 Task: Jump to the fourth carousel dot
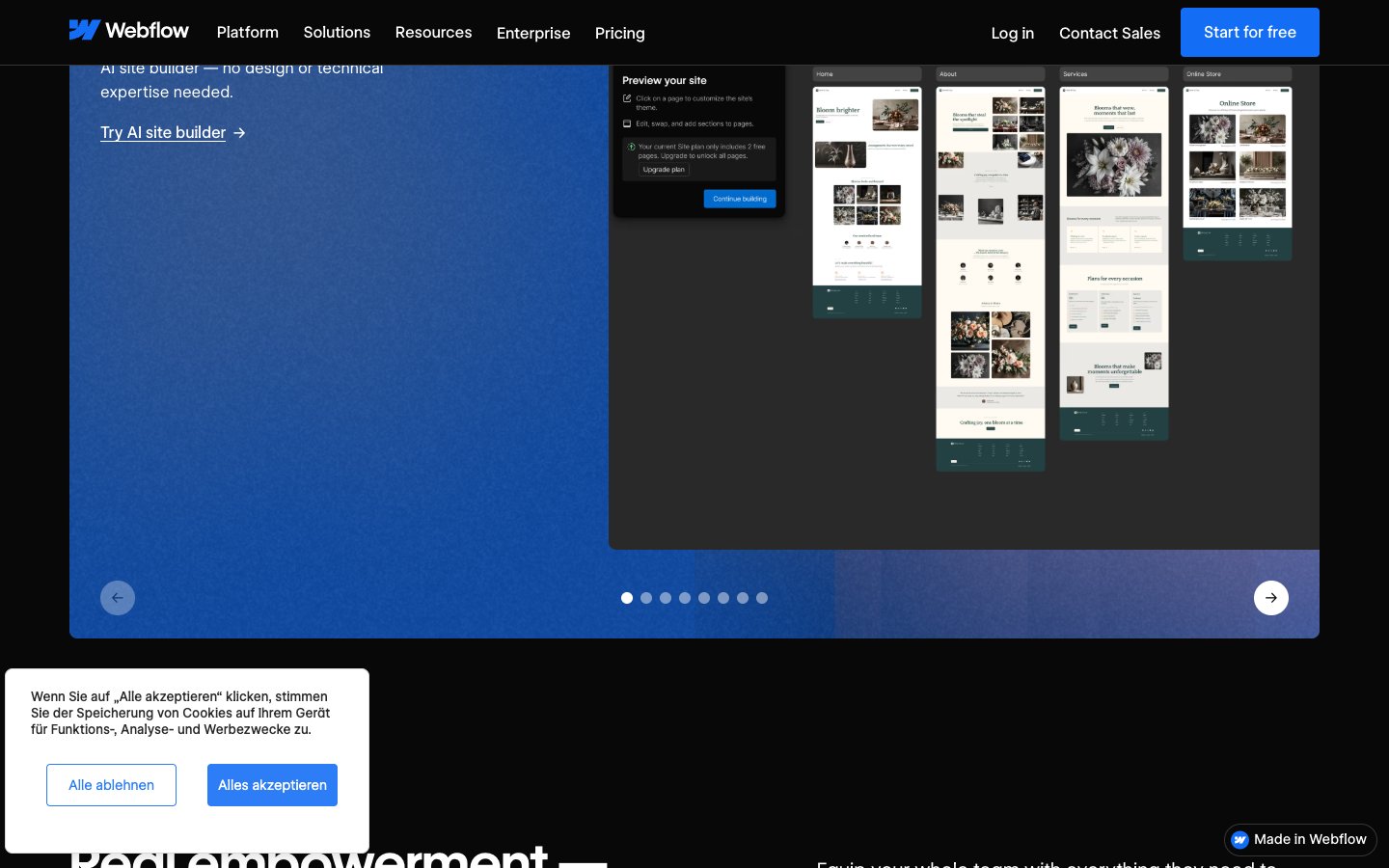pyautogui.click(x=685, y=598)
